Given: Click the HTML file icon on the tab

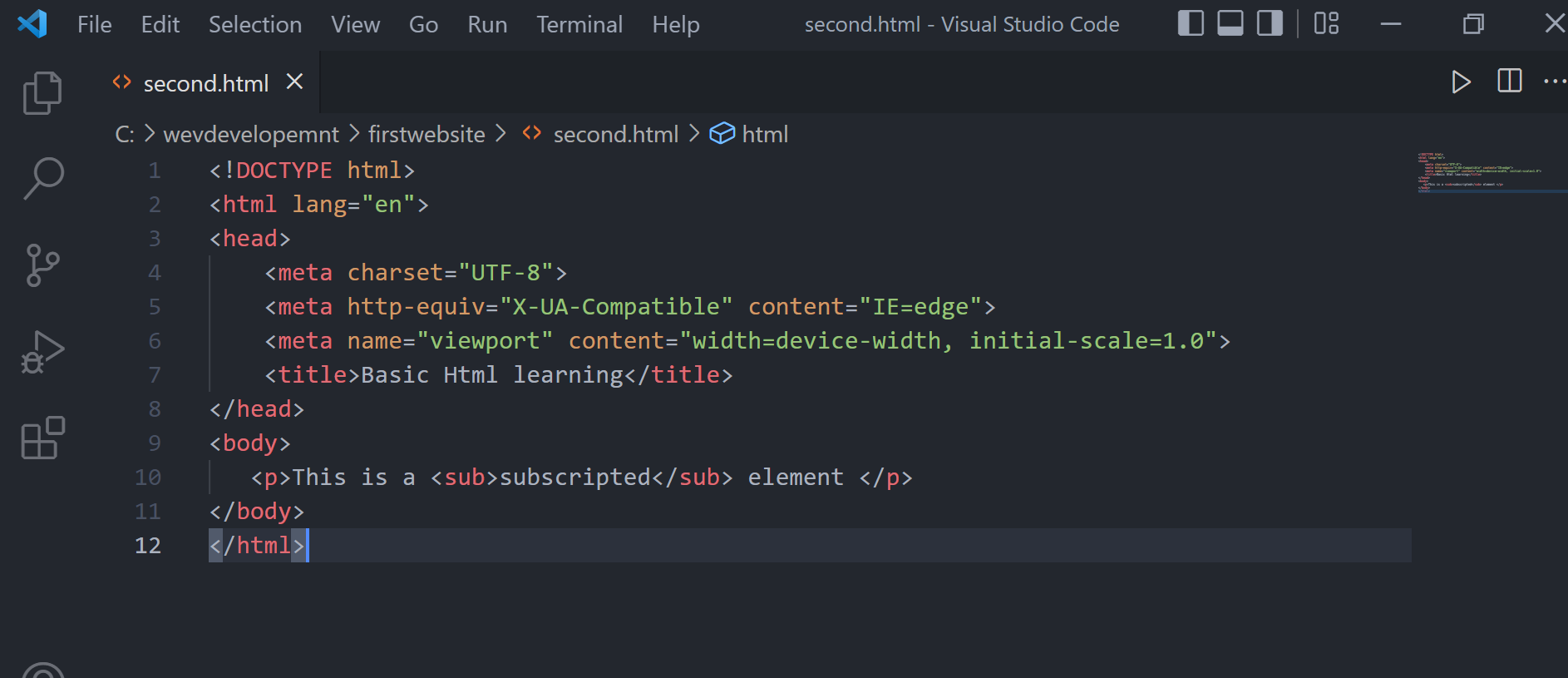Looking at the screenshot, I should pyautogui.click(x=122, y=82).
